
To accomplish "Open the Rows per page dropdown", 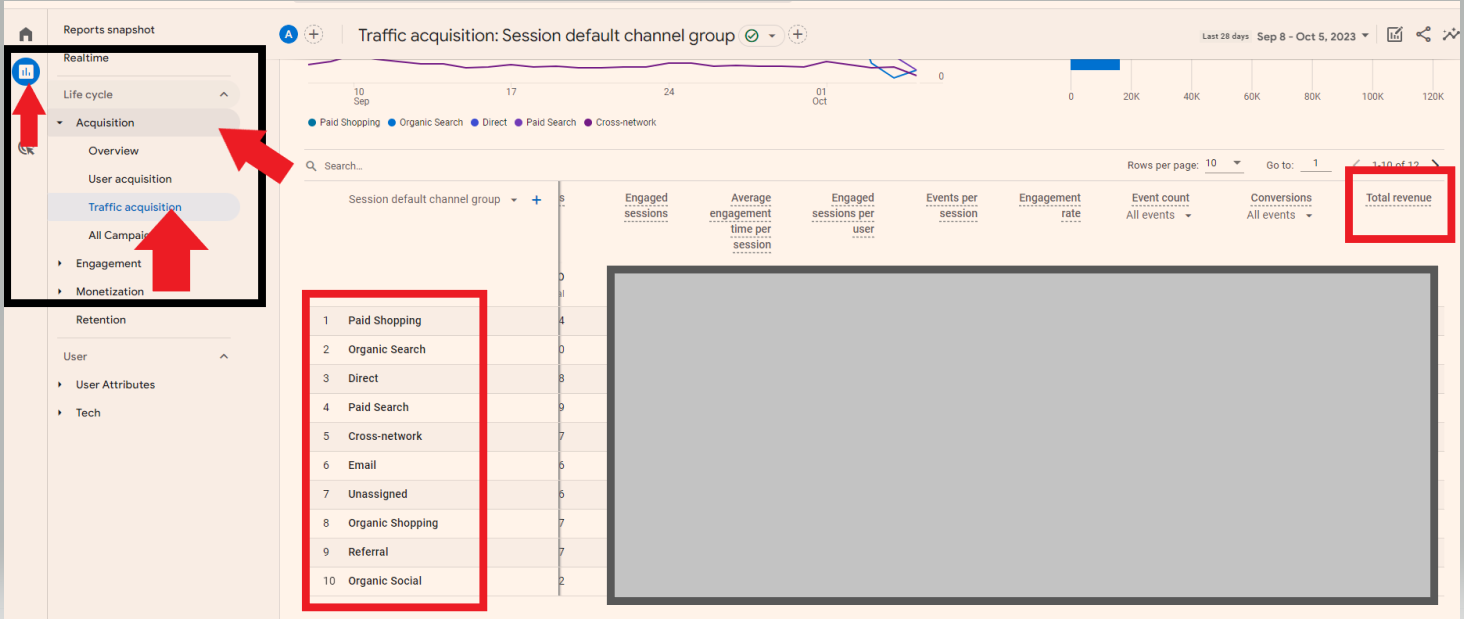I will [1224, 164].
